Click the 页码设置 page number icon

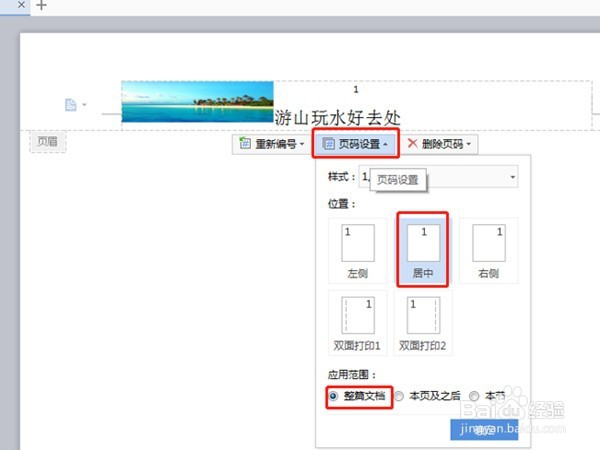point(329,144)
